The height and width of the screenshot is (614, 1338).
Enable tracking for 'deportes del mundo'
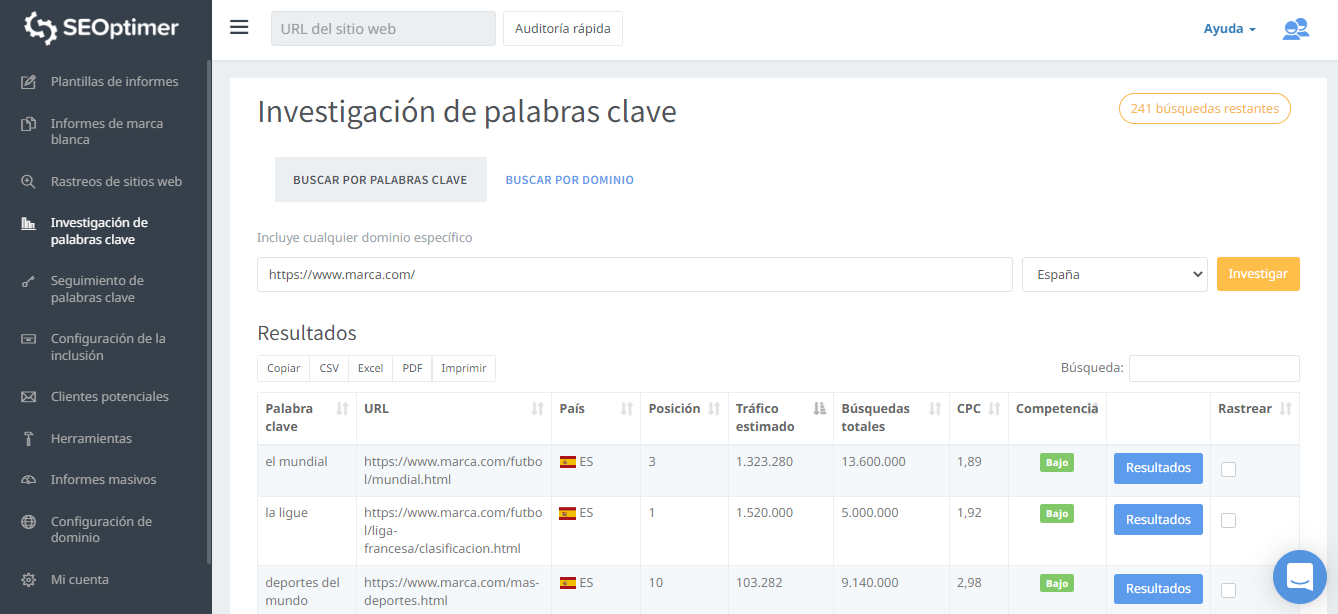click(x=1228, y=590)
